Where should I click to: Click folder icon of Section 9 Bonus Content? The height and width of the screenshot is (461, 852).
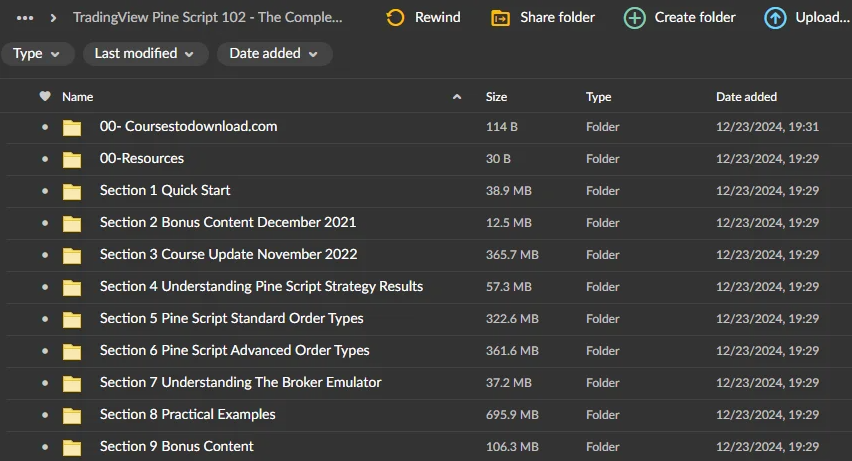72,447
